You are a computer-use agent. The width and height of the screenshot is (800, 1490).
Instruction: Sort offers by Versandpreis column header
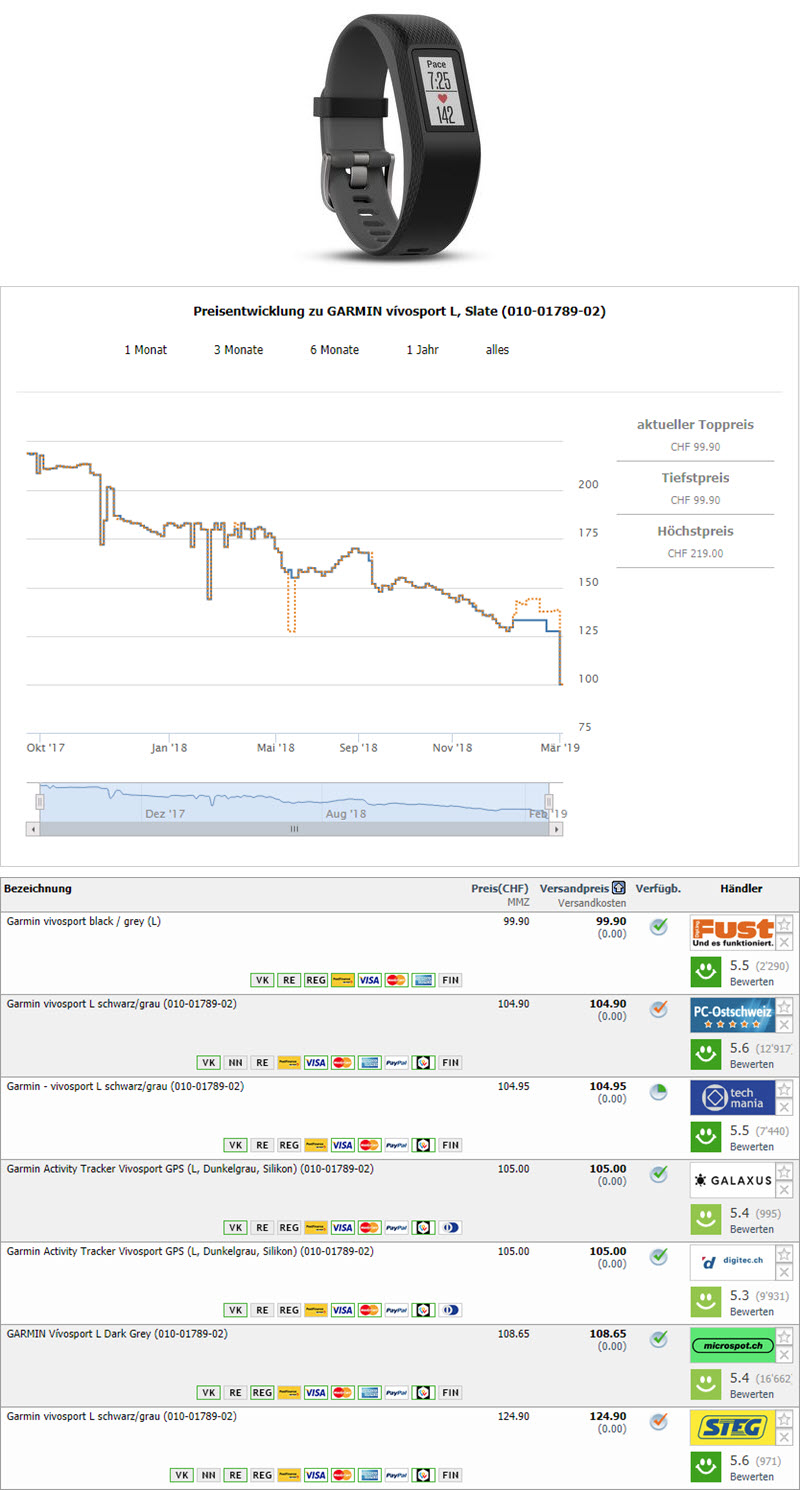(574, 888)
